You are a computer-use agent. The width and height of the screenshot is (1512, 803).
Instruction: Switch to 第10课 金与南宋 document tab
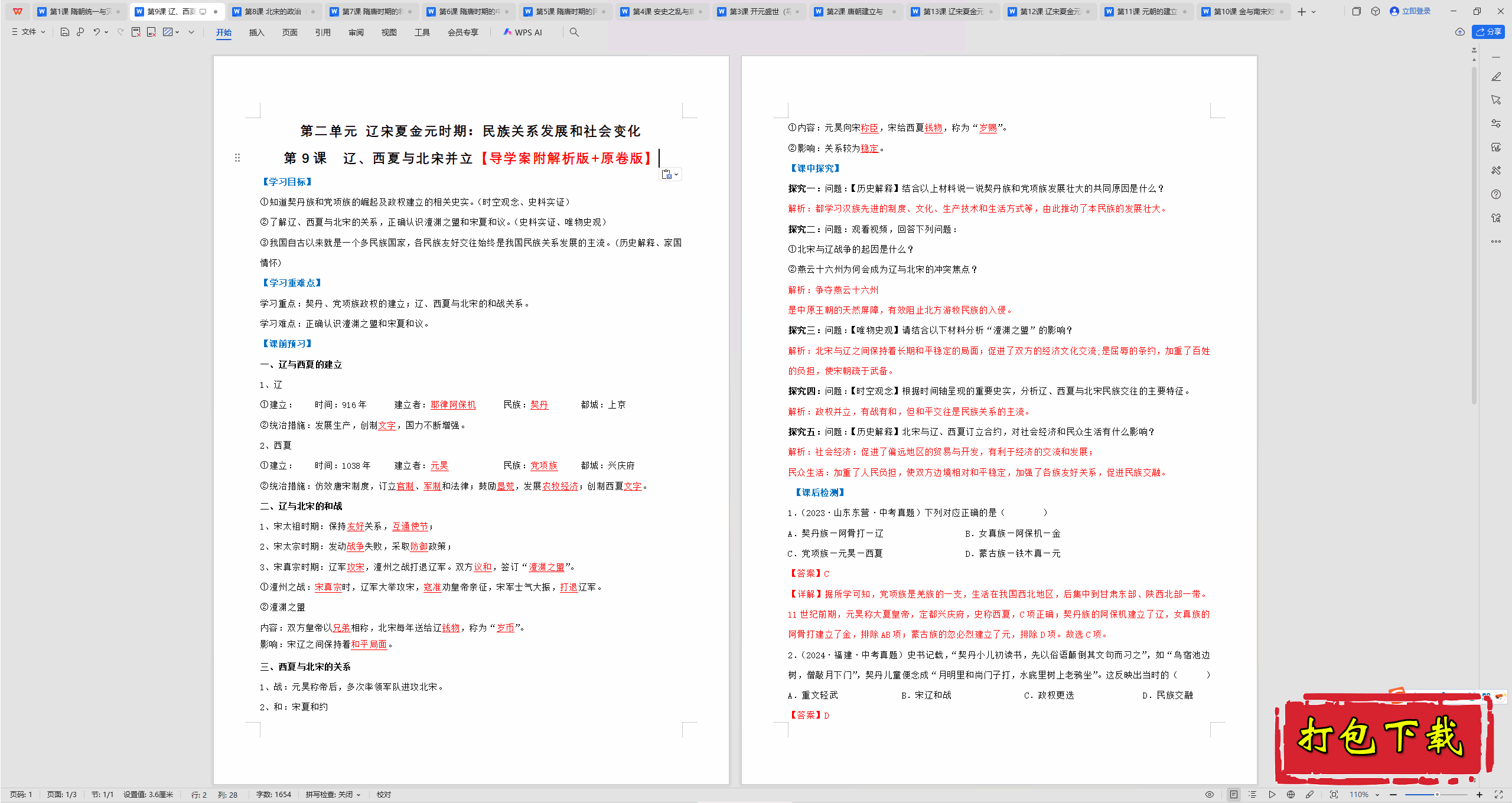(1243, 11)
